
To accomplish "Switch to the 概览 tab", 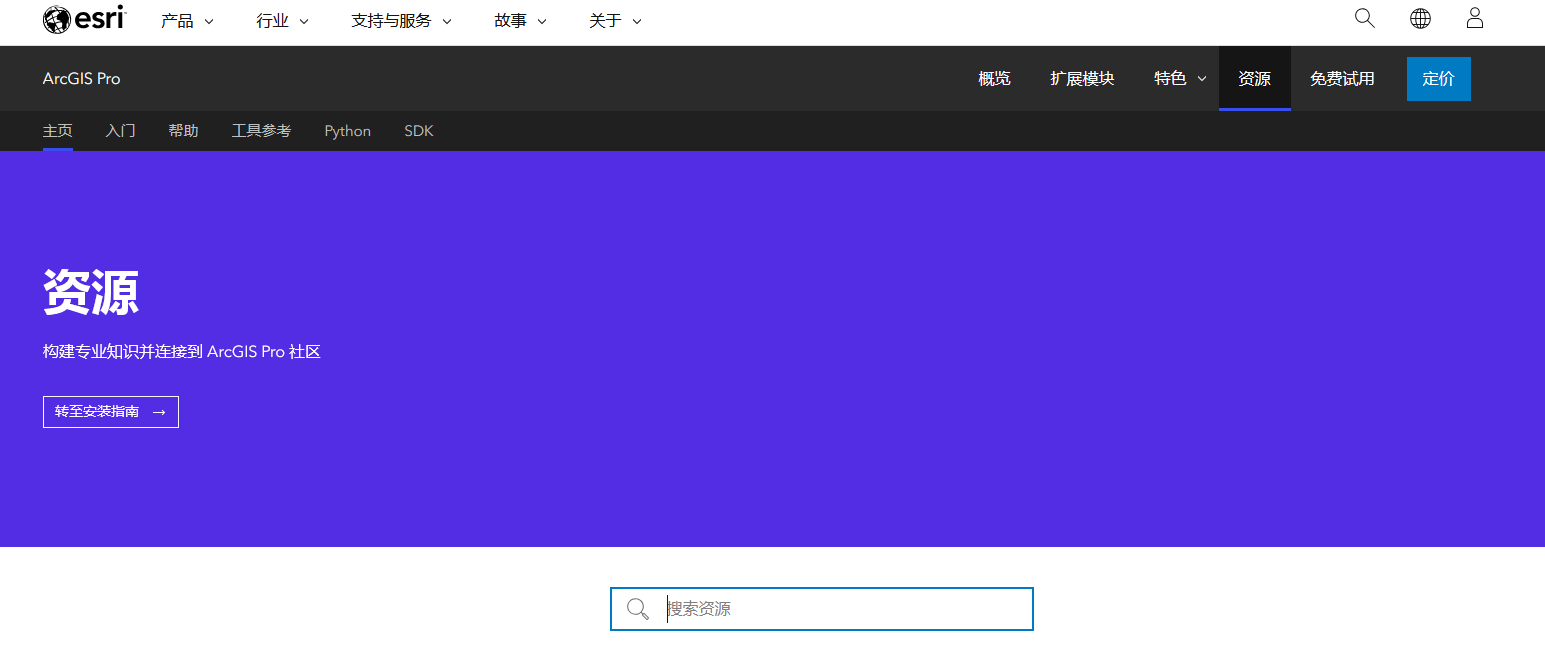I will [994, 78].
